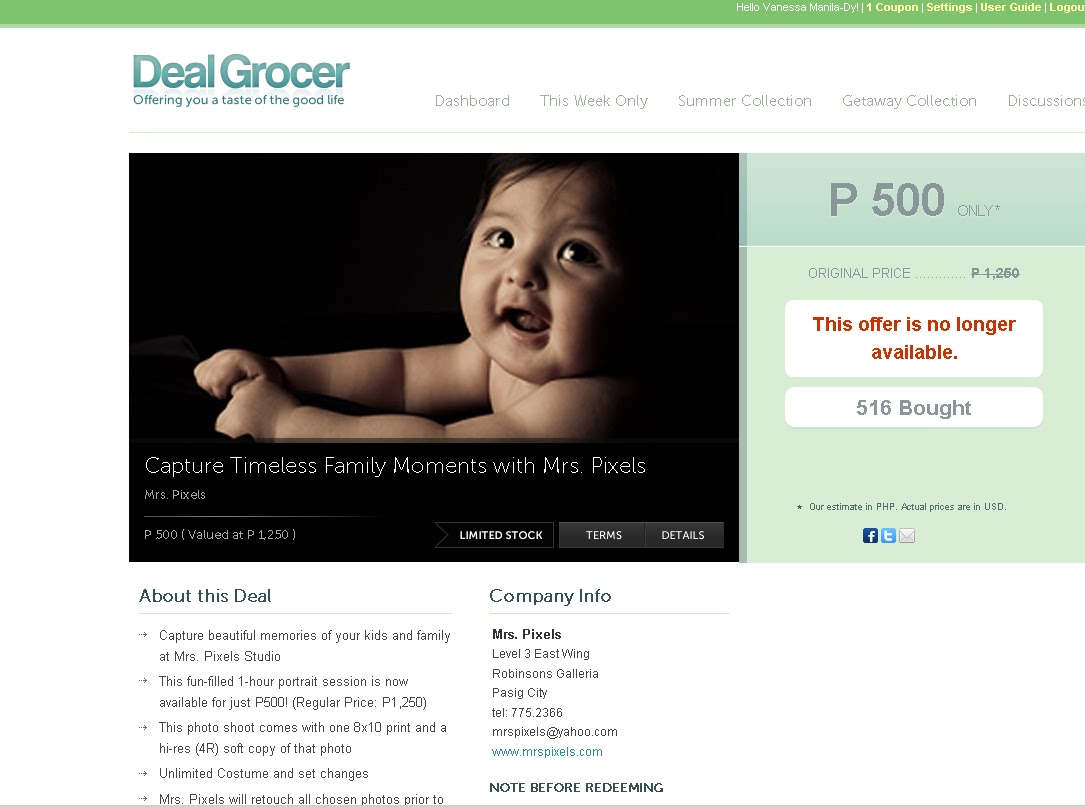The width and height of the screenshot is (1085, 807).
Task: Click the 'offer is no longer available' notice
Action: point(913,338)
